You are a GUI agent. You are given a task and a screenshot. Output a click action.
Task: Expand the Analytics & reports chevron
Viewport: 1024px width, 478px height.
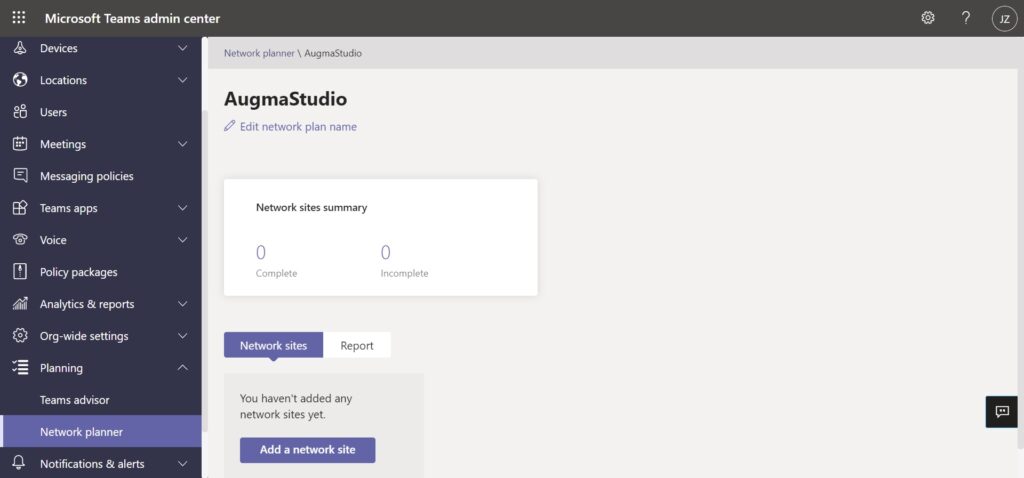pyautogui.click(x=182, y=304)
